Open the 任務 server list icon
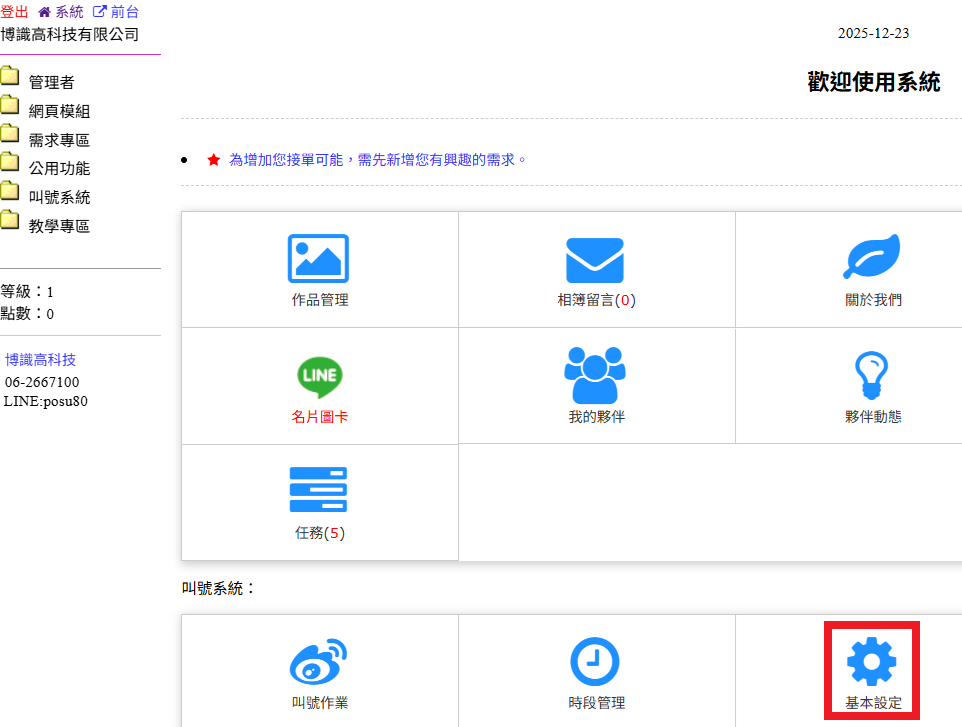The height and width of the screenshot is (727, 962). click(319, 491)
